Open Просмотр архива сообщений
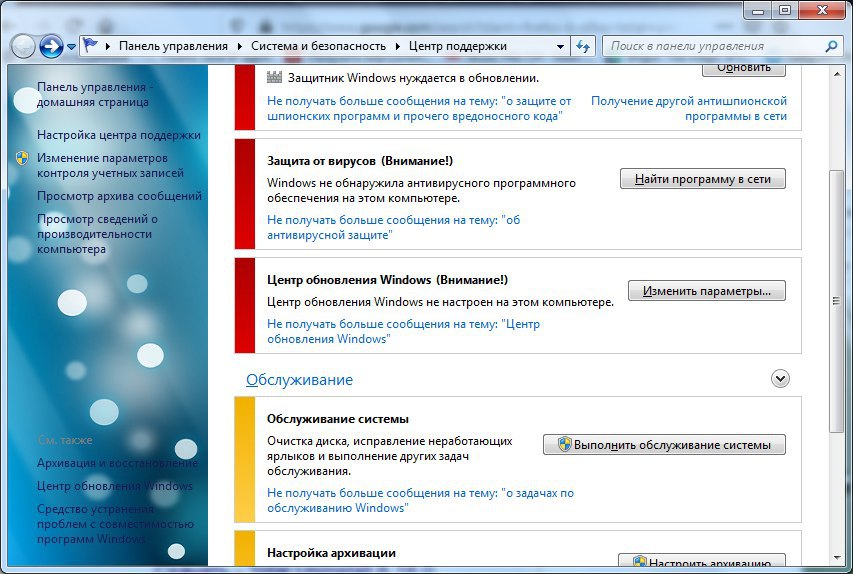This screenshot has width=853, height=574. click(x=119, y=196)
